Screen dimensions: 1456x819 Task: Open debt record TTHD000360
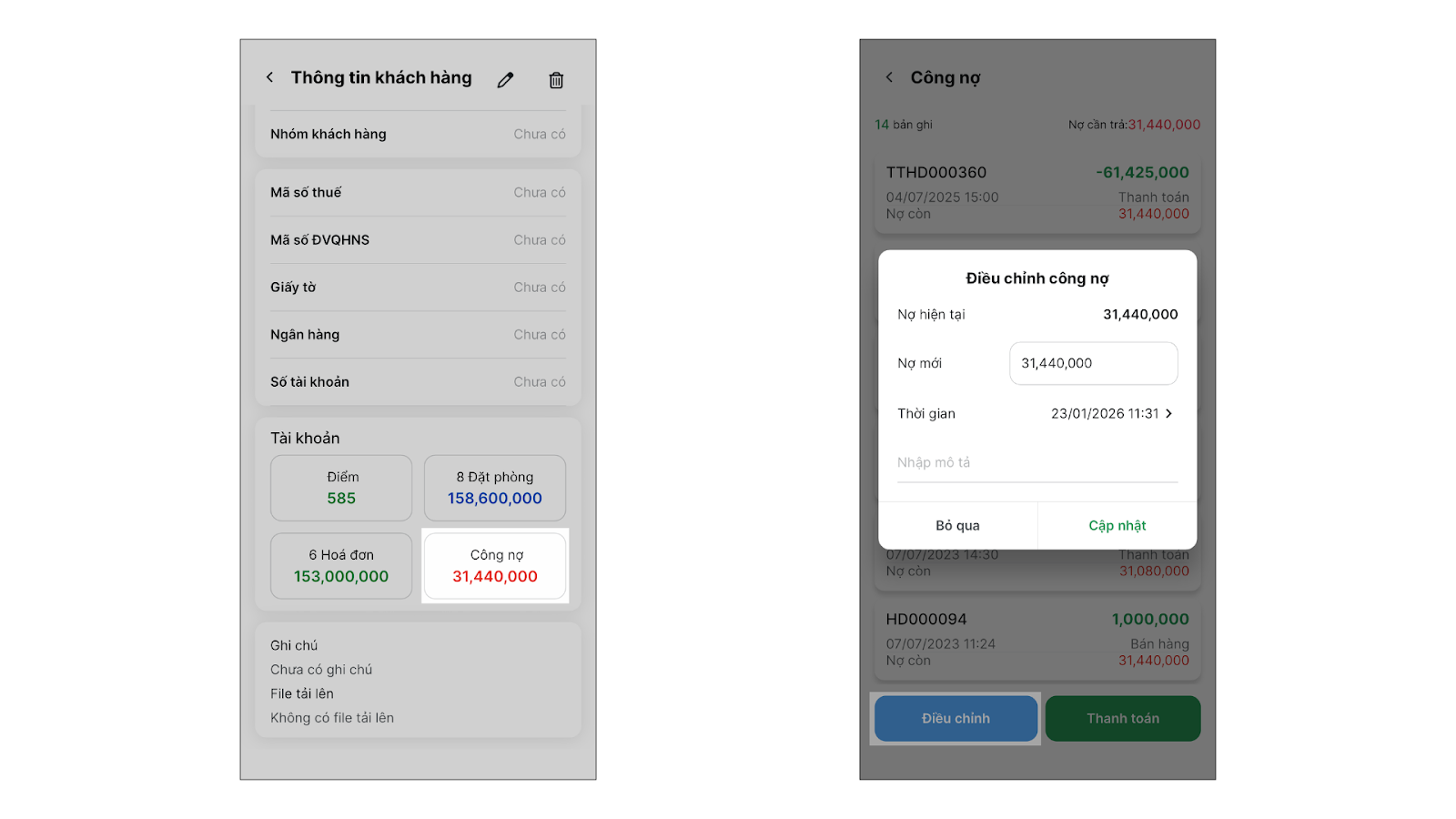pyautogui.click(x=1036, y=193)
